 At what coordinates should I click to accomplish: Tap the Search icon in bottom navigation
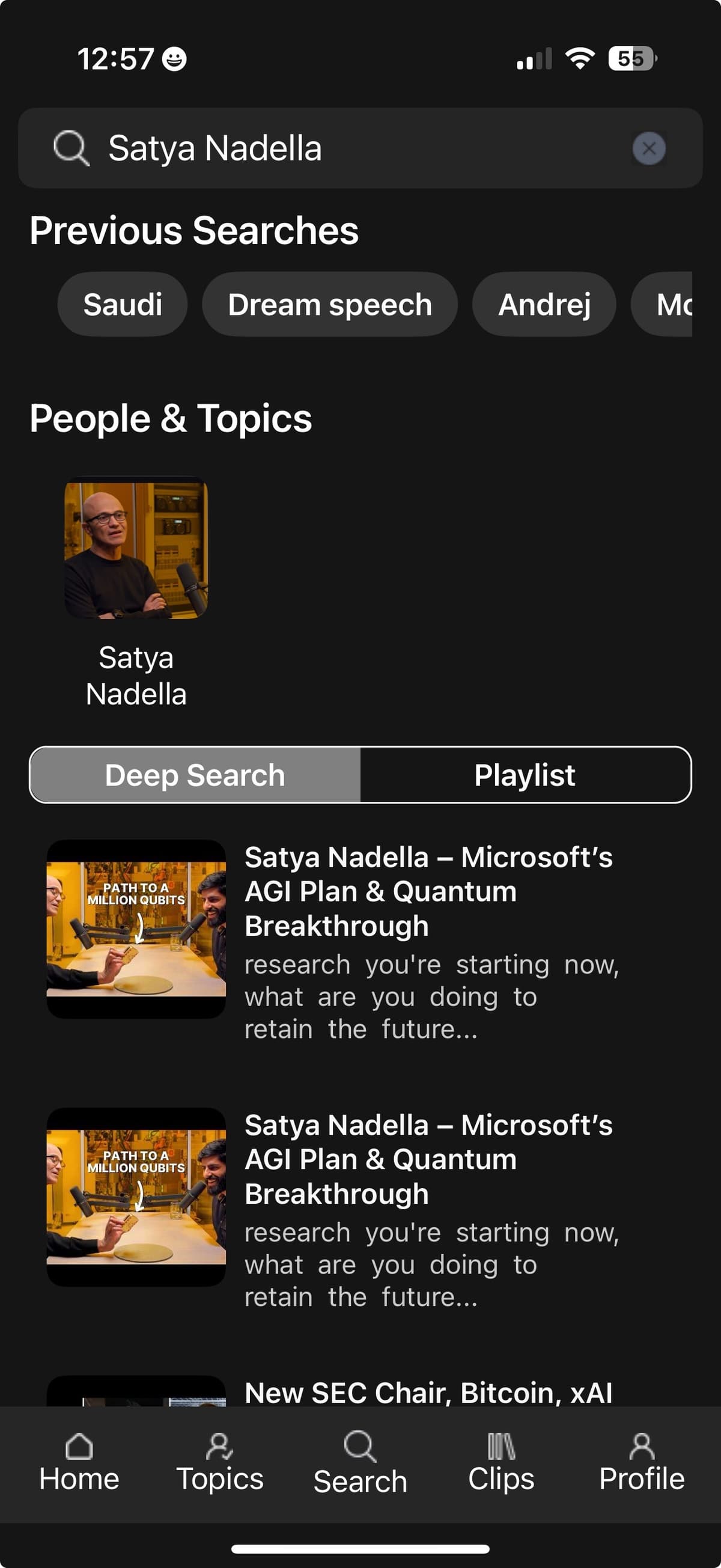coord(360,1446)
